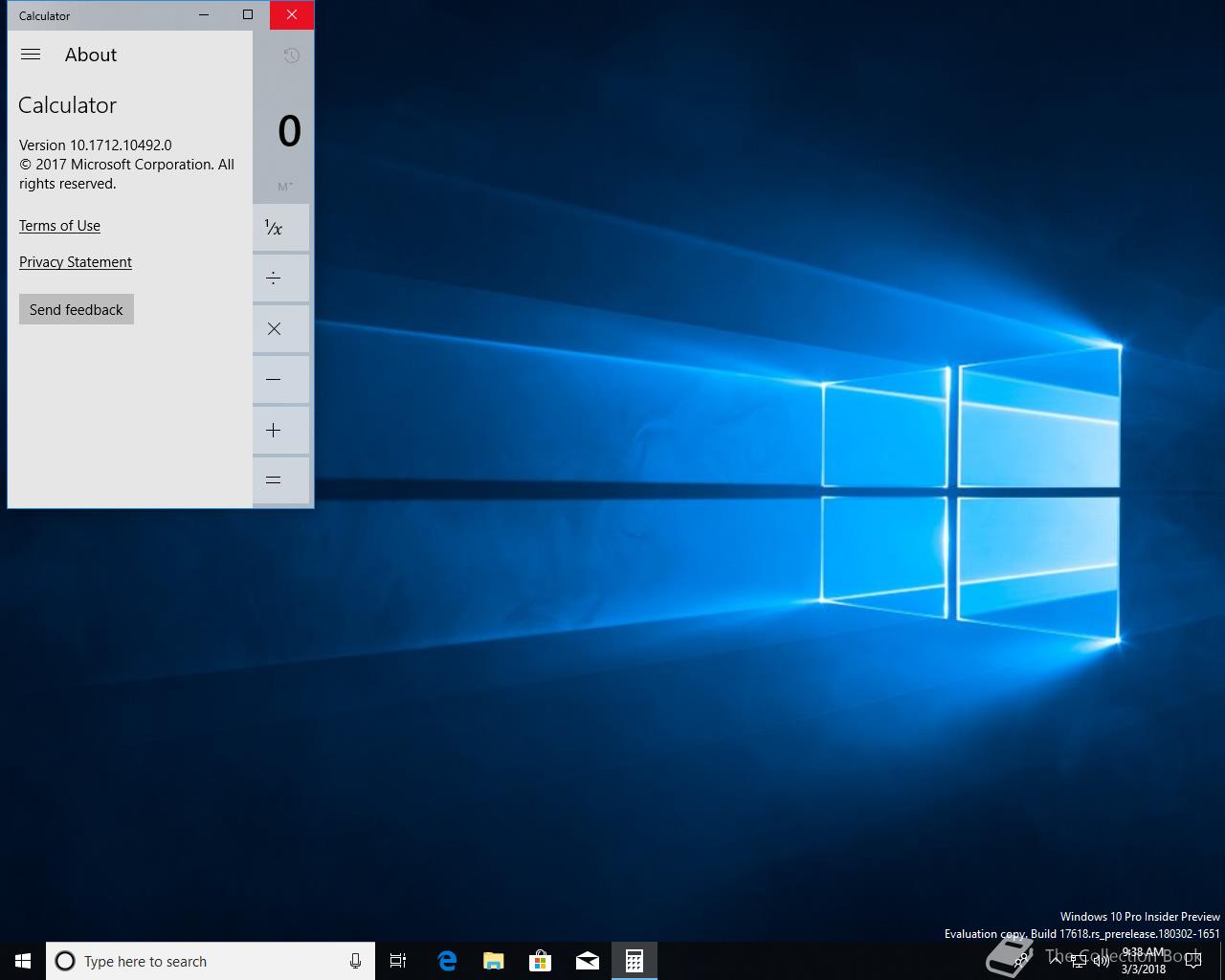Viewport: 1225px width, 980px height.
Task: Open the Windows Start menu
Action: point(23,961)
